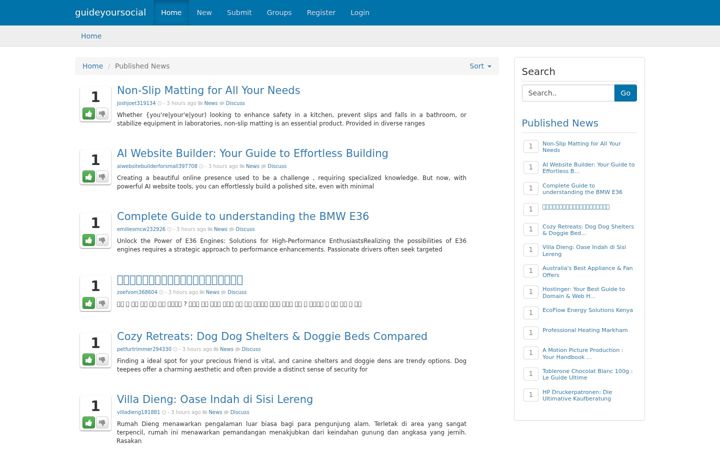Downvote "Cozy Retreats" dog shelters story
Image resolution: width=720 pixels, height=450 pixels.
click(x=102, y=360)
